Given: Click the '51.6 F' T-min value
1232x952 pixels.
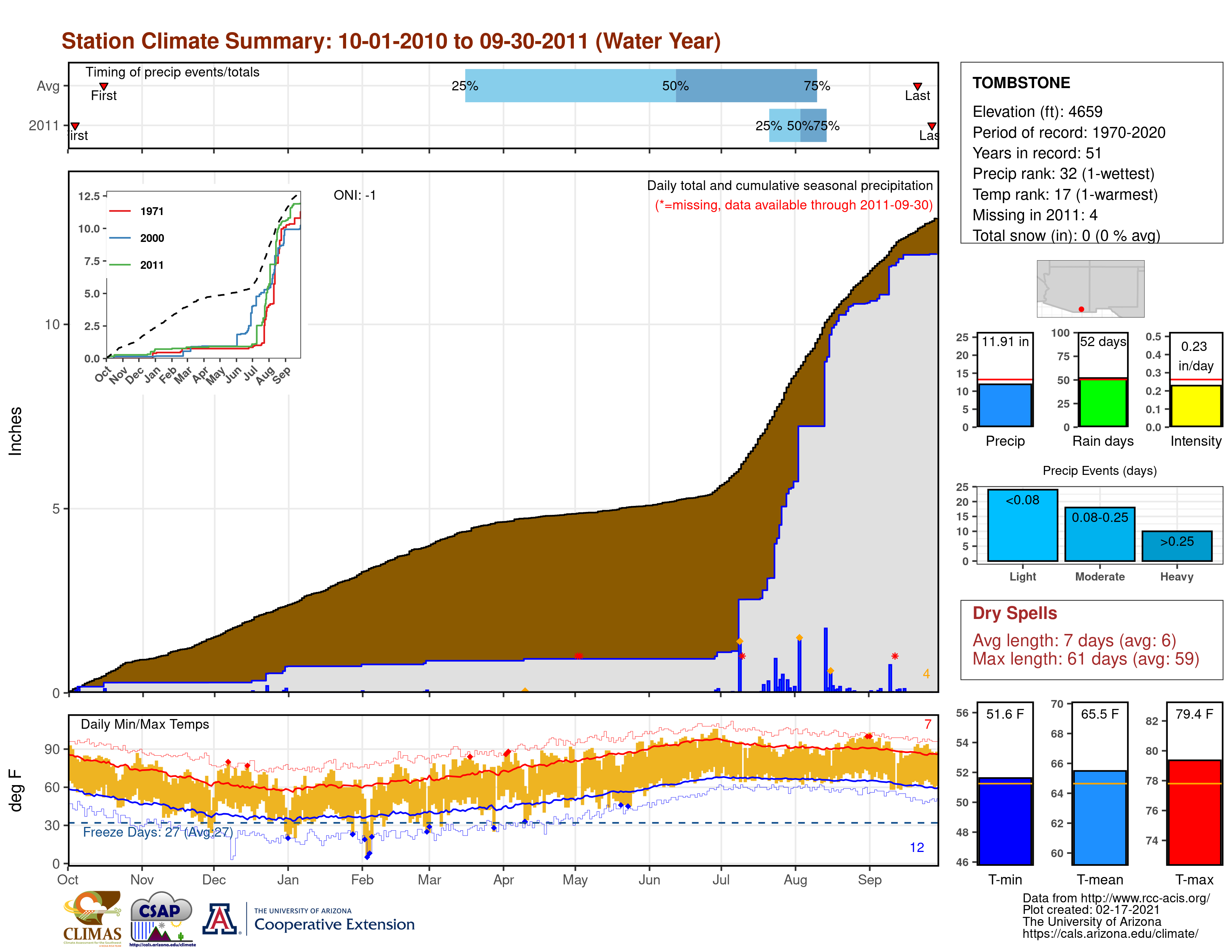Looking at the screenshot, I should pyautogui.click(x=1005, y=714).
